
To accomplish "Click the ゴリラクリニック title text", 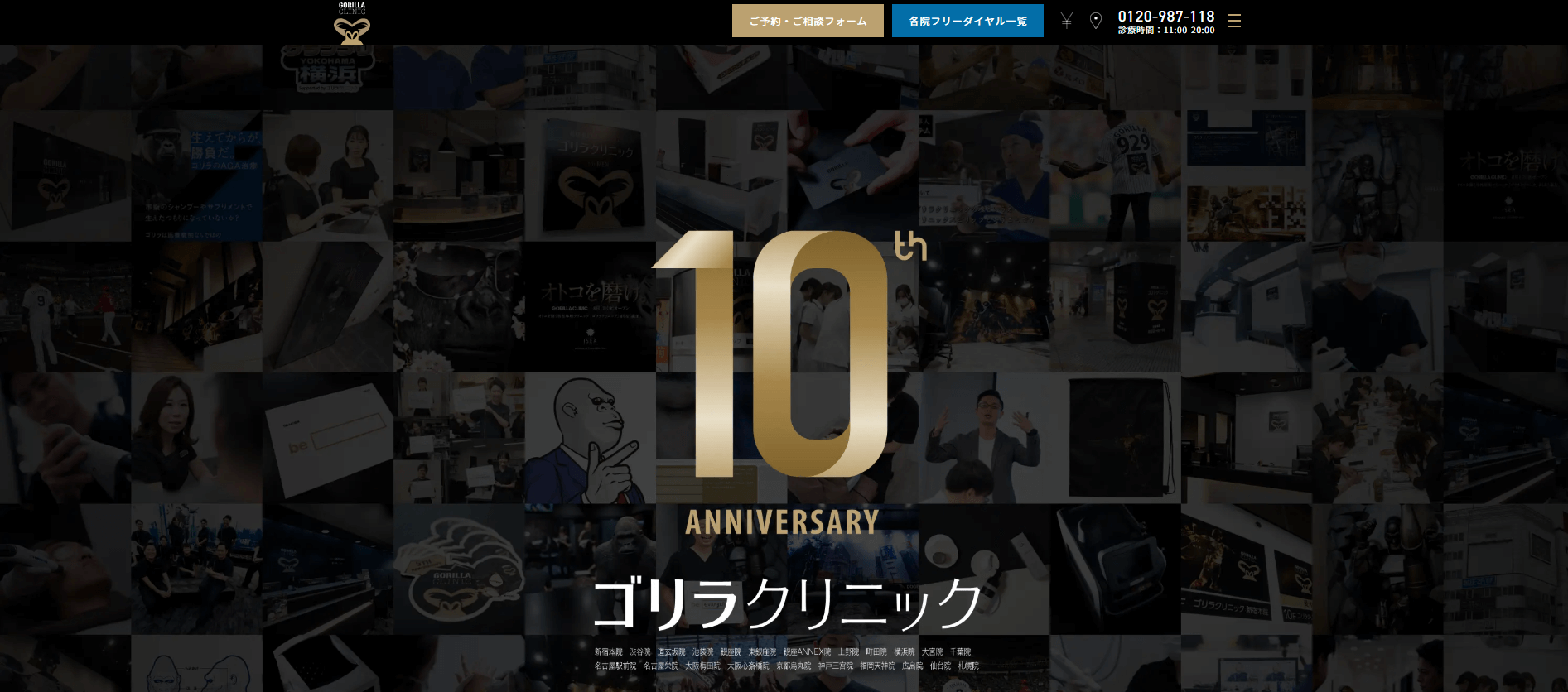I will coord(787,603).
